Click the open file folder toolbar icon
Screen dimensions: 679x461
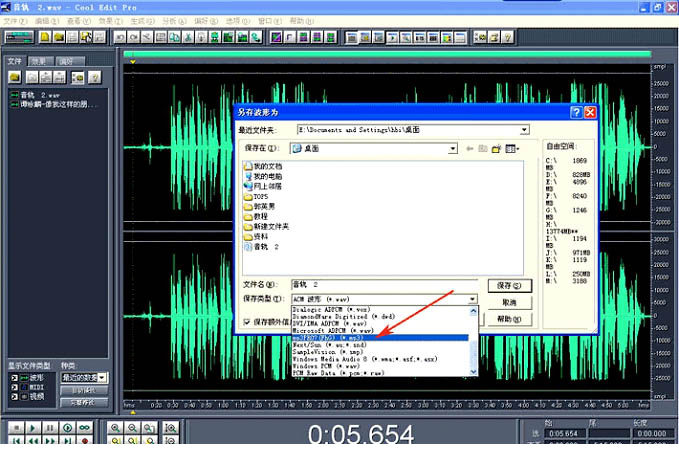(59, 38)
